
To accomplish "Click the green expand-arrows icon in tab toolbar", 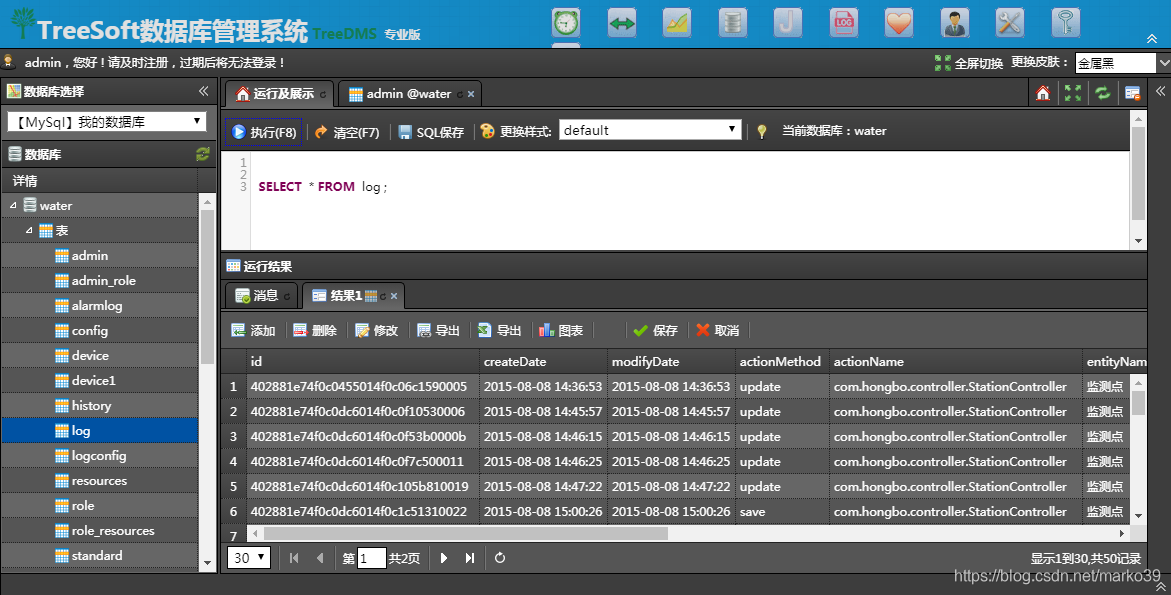I will pos(1073,93).
